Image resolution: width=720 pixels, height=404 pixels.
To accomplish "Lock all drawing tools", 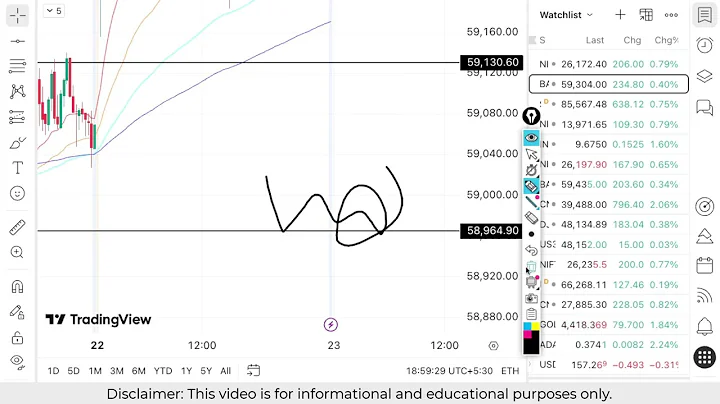I will click(x=17, y=338).
